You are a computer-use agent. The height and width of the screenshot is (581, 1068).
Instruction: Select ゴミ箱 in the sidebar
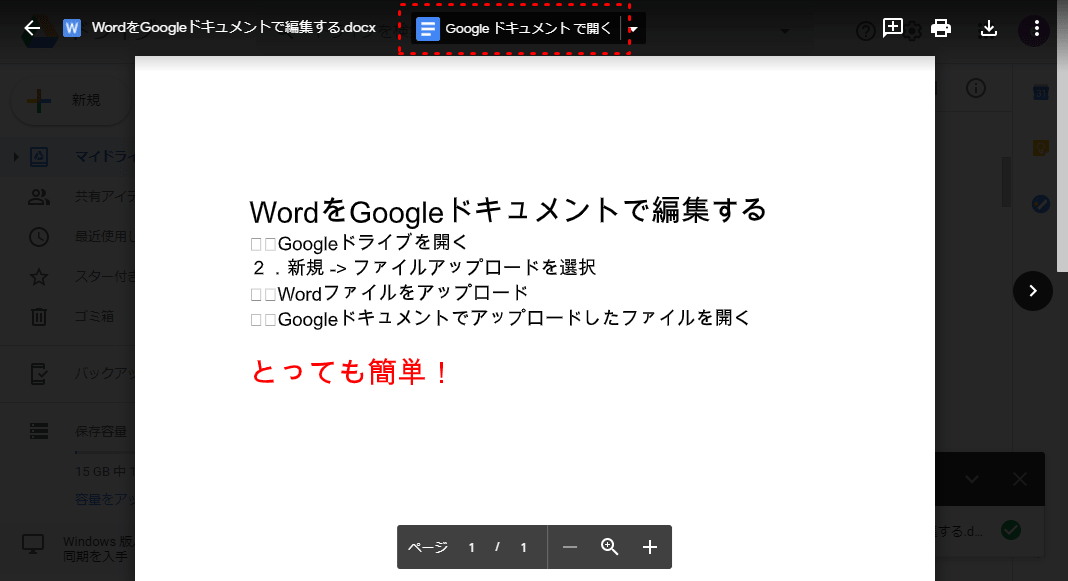point(95,317)
